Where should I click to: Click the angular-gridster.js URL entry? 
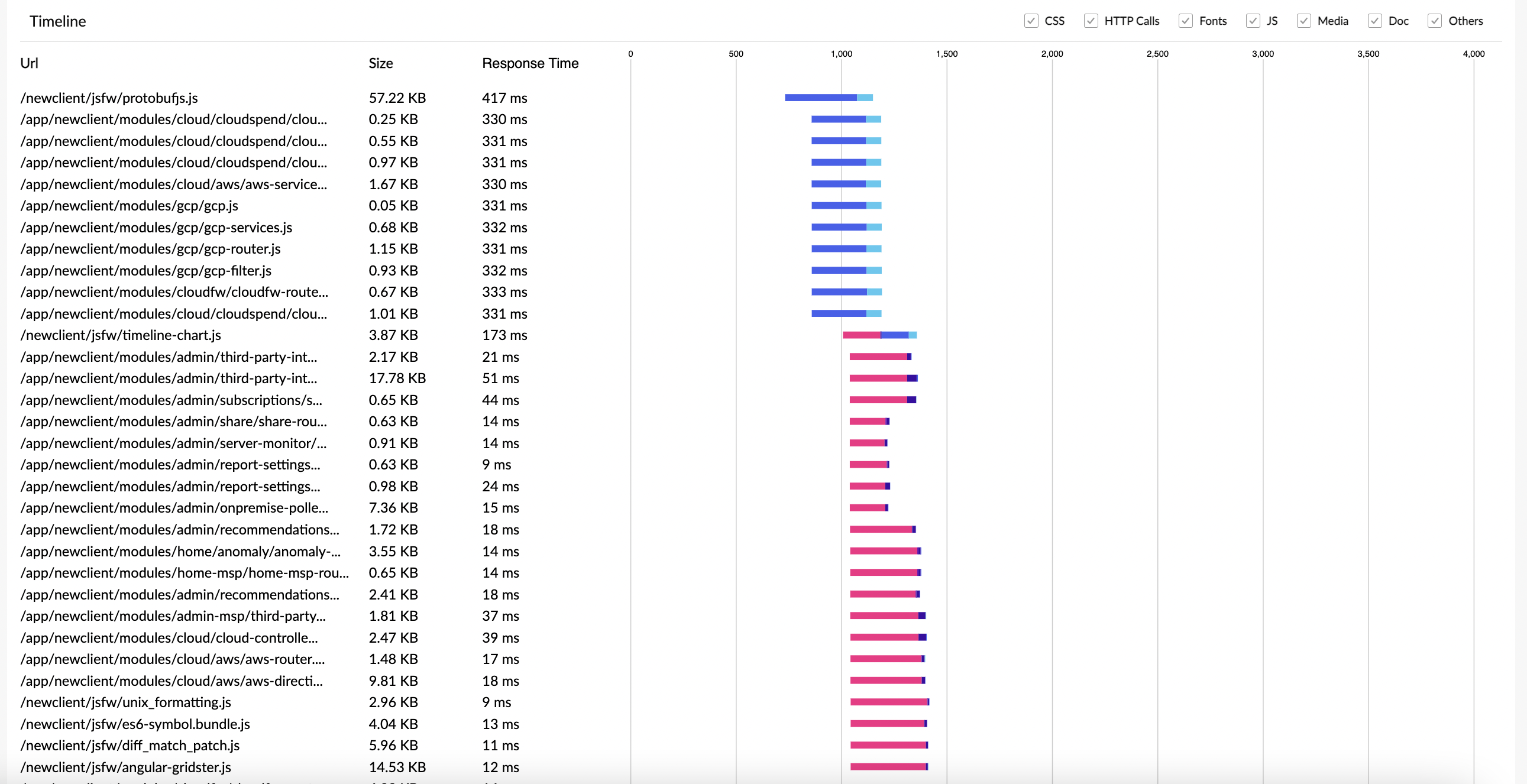(125, 767)
